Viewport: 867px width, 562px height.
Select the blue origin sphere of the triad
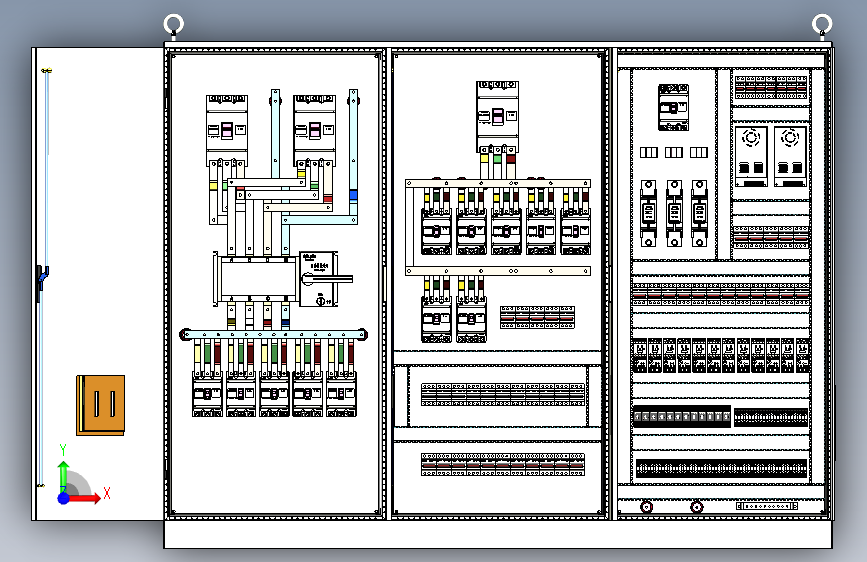(64, 498)
